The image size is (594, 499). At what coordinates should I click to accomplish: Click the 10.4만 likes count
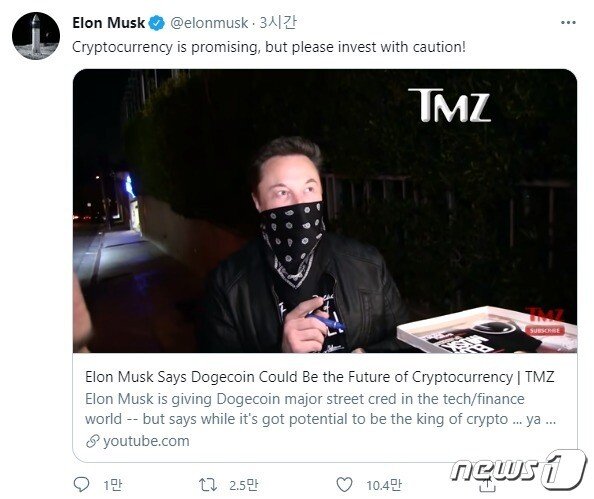click(384, 485)
